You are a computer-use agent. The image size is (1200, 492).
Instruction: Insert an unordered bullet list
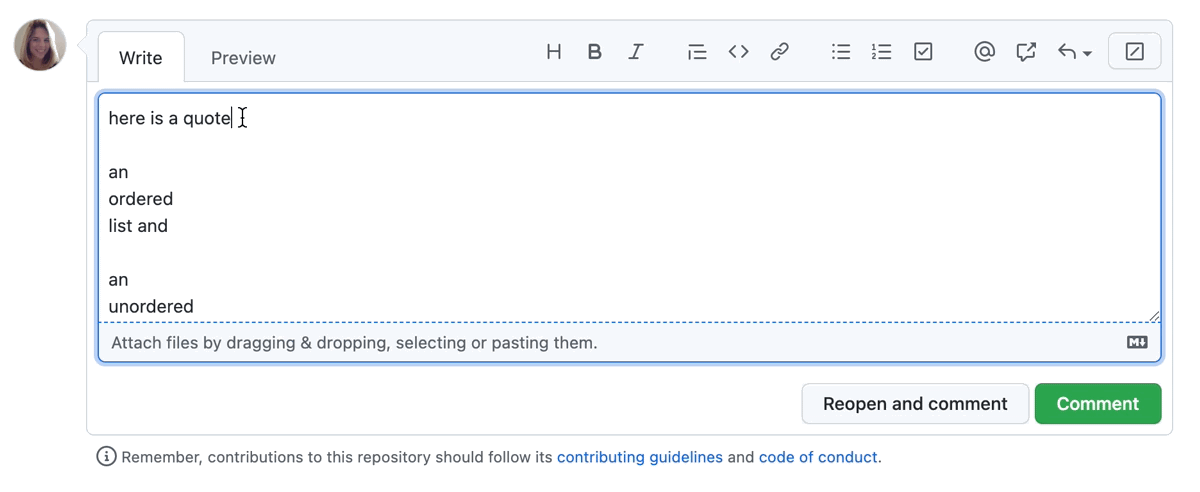click(x=841, y=52)
